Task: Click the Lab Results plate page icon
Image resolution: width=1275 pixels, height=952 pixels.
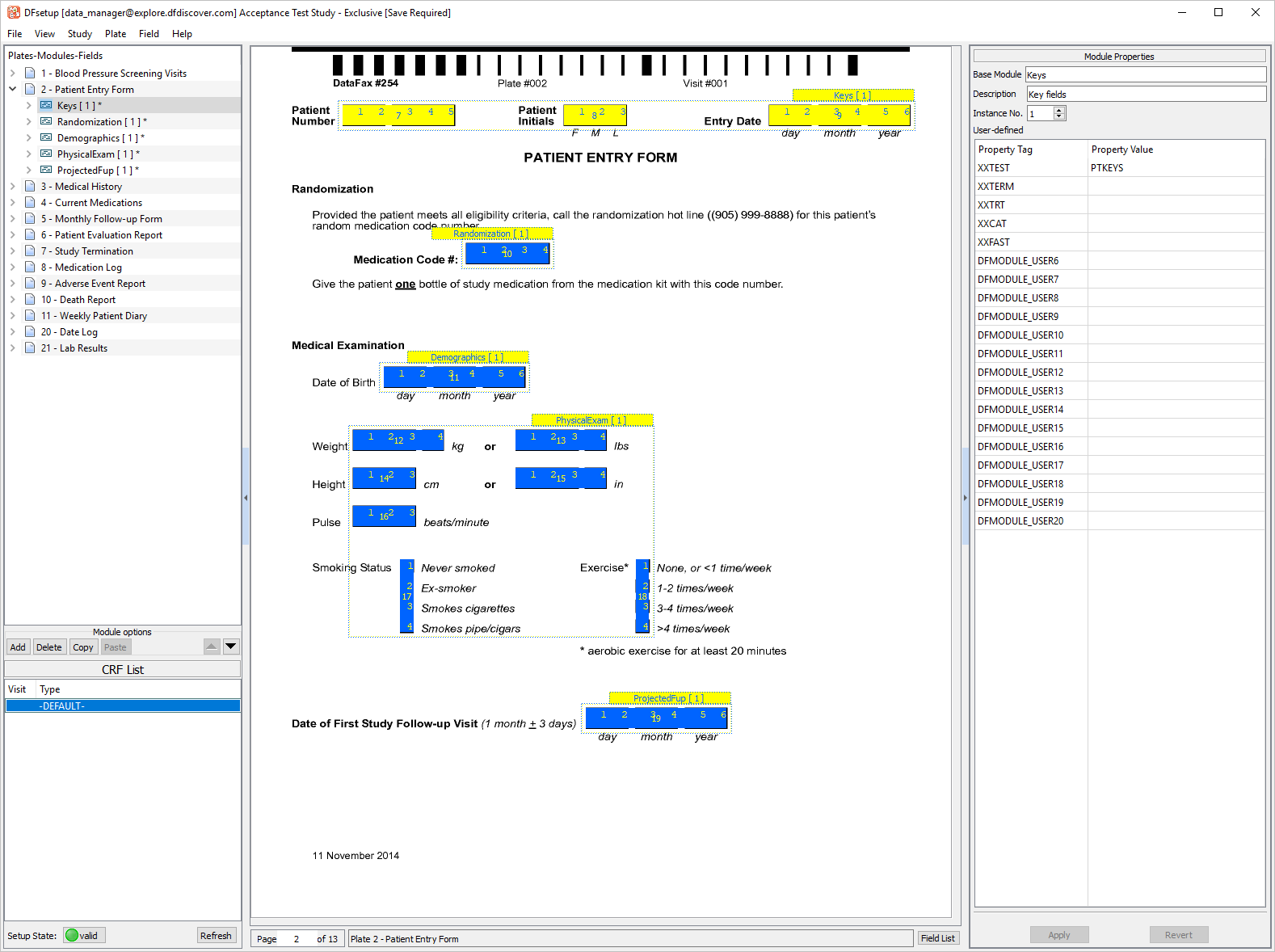Action: [x=30, y=348]
